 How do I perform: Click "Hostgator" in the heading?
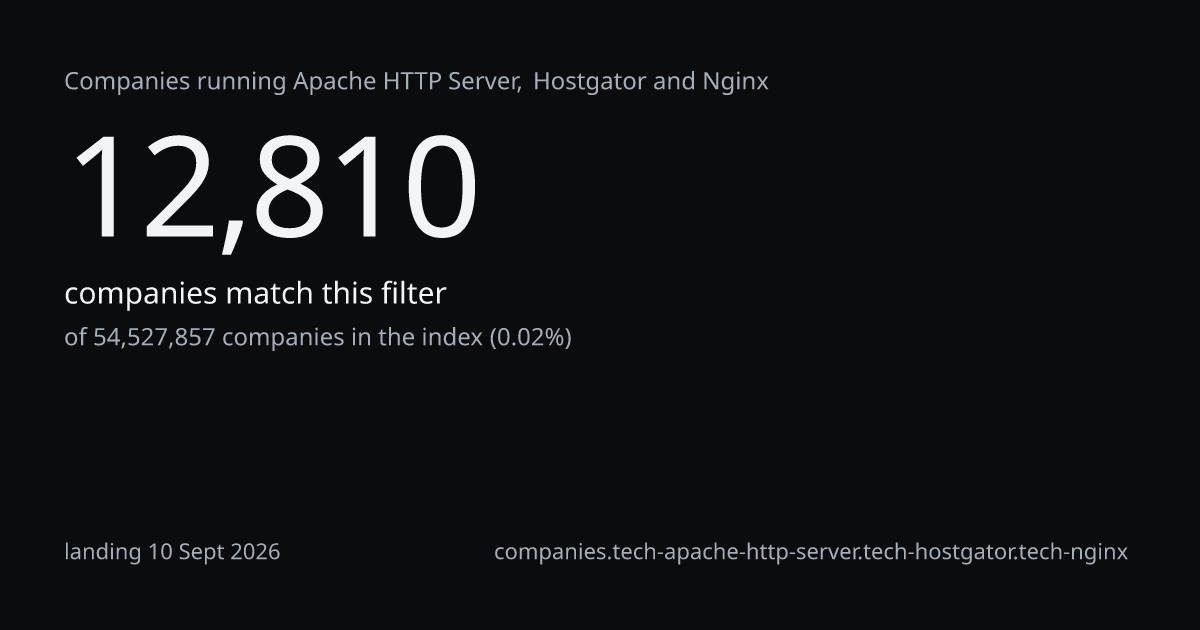[x=590, y=81]
